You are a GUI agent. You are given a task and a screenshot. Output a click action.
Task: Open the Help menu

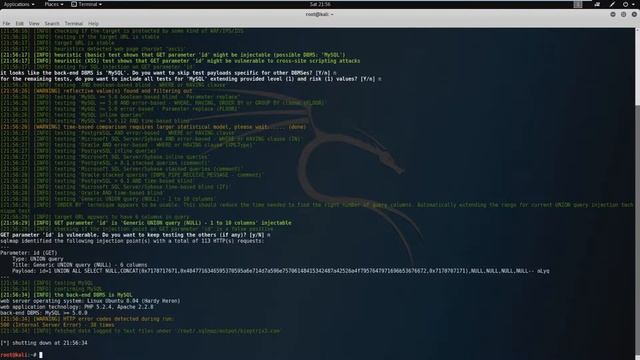click(93, 24)
